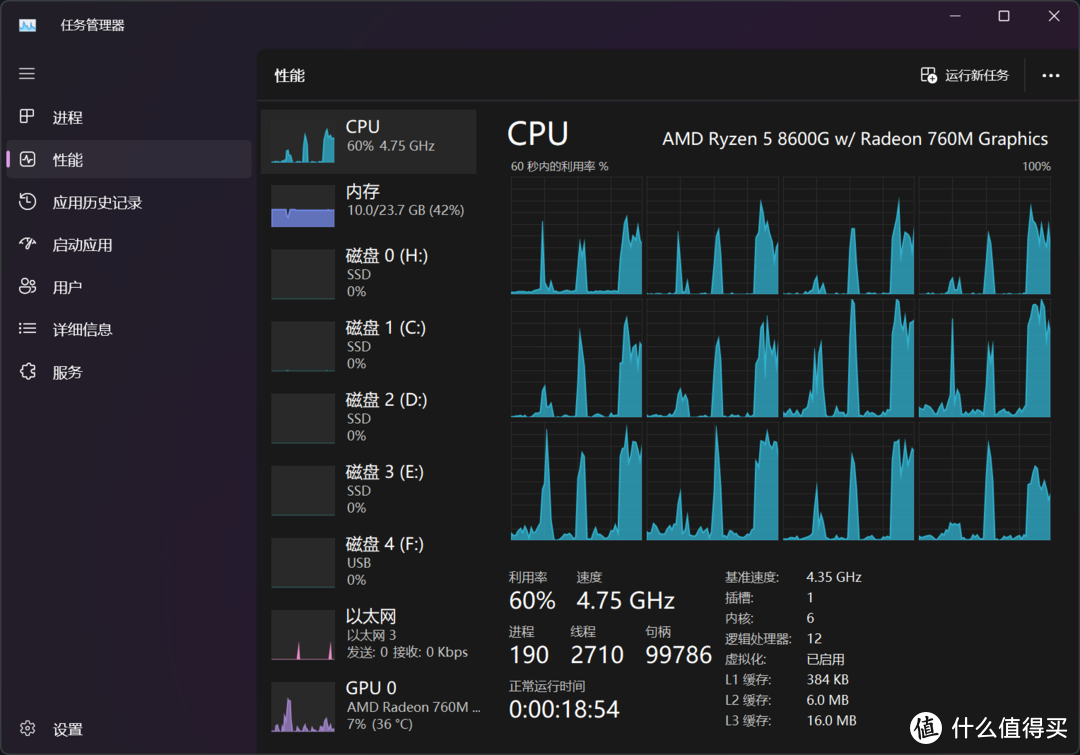1080x755 pixels.
Task: Click the L2 cache value 6.0 MB
Action: coord(827,700)
